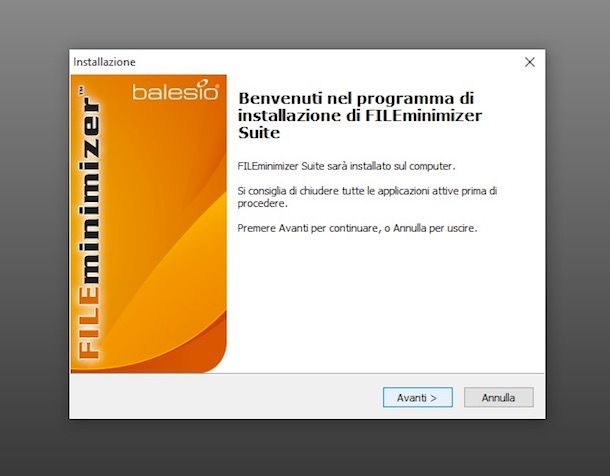Close the Installazione dialog with X

pos(529,62)
